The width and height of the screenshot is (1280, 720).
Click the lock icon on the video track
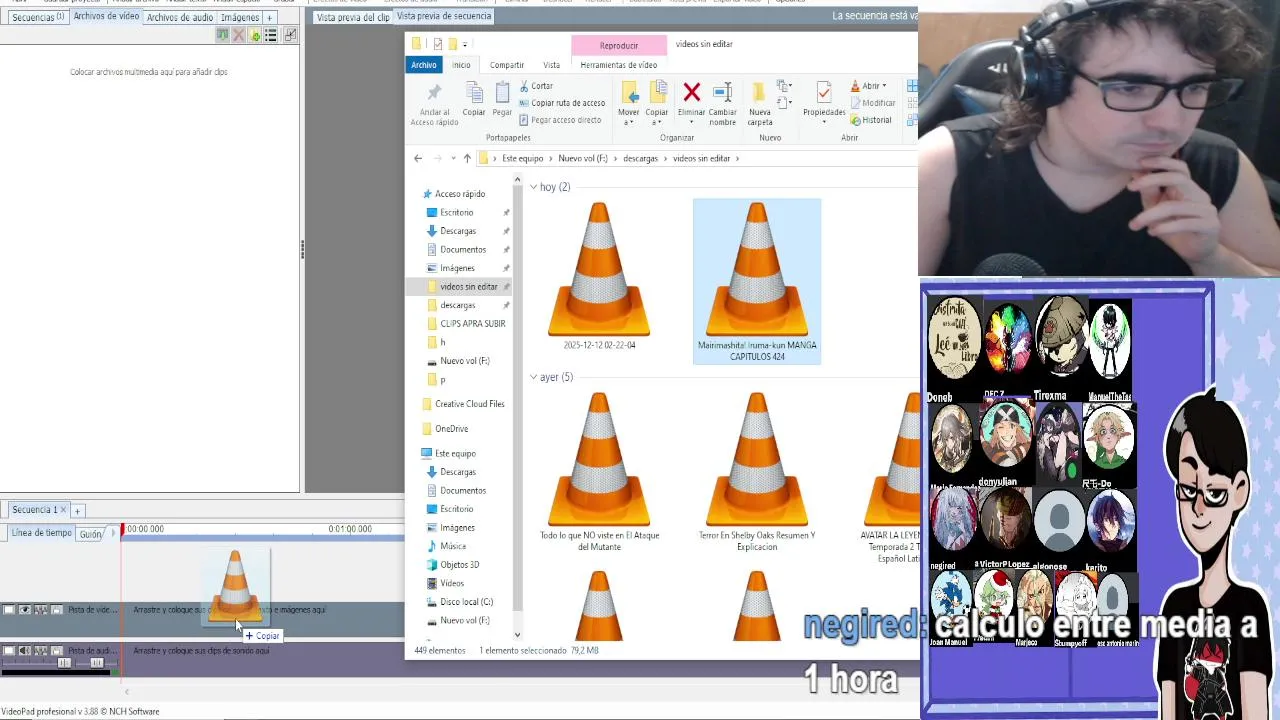click(57, 610)
